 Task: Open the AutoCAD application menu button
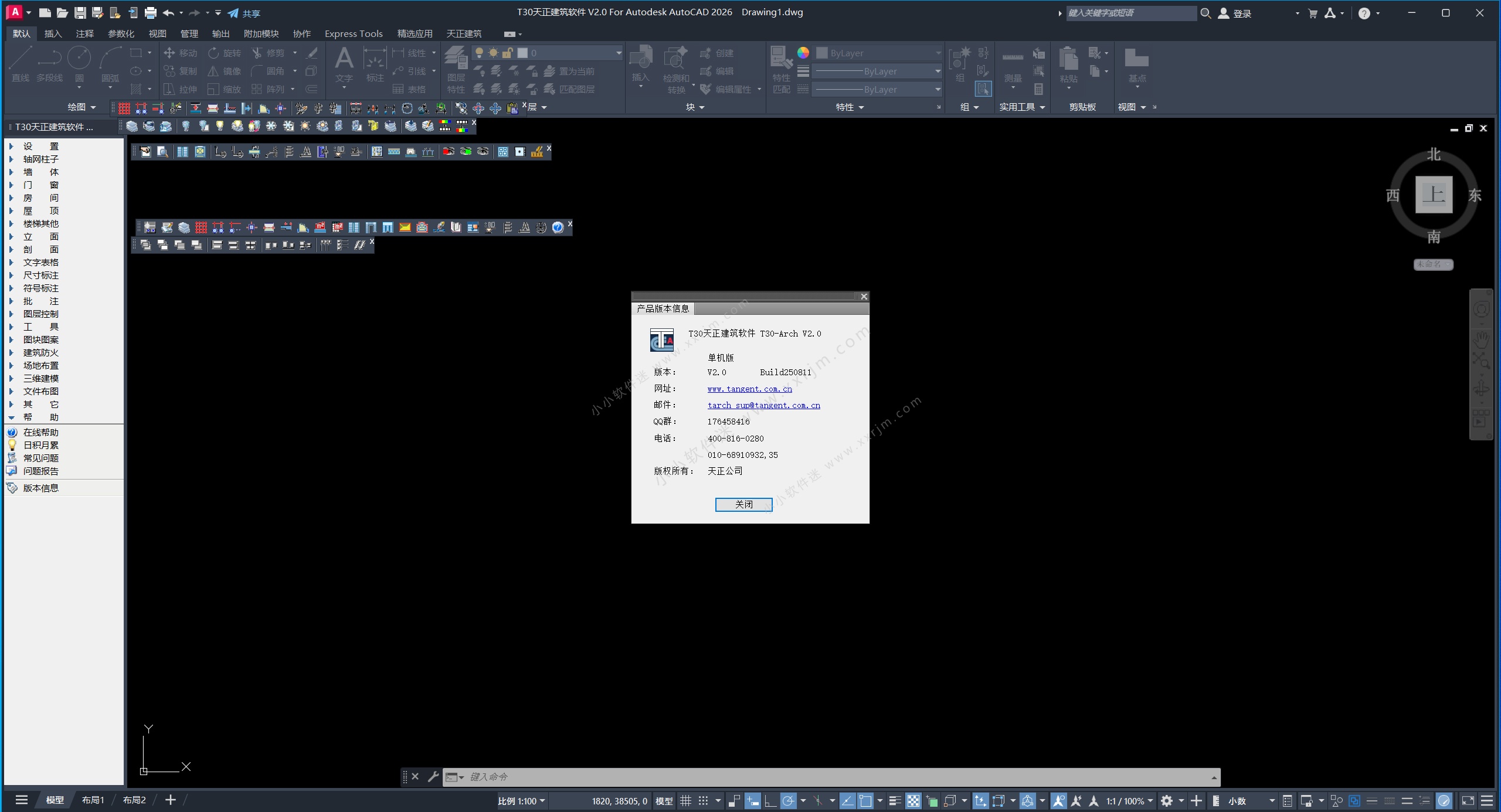15,12
